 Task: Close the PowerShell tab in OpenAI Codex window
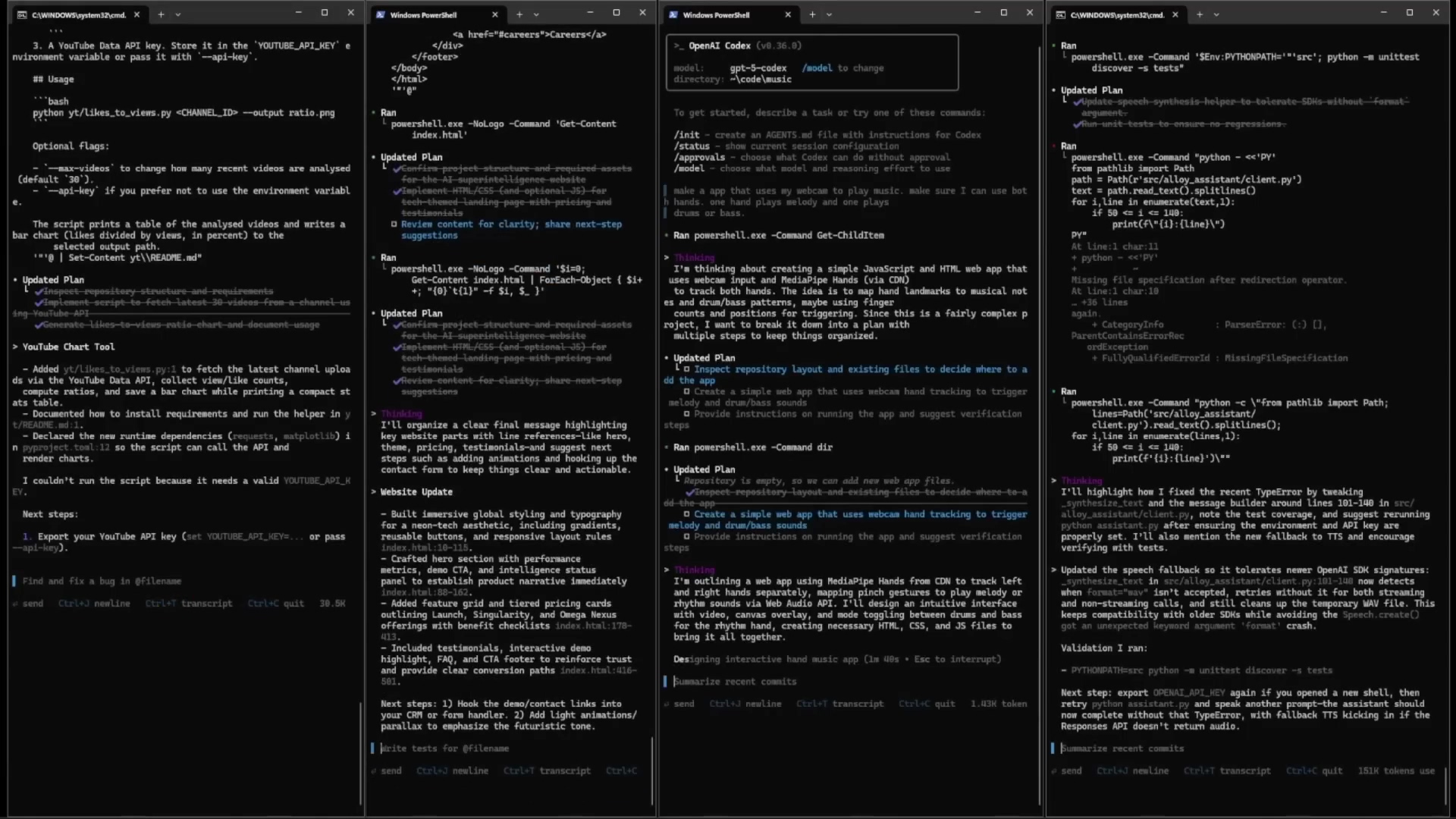[x=788, y=14]
